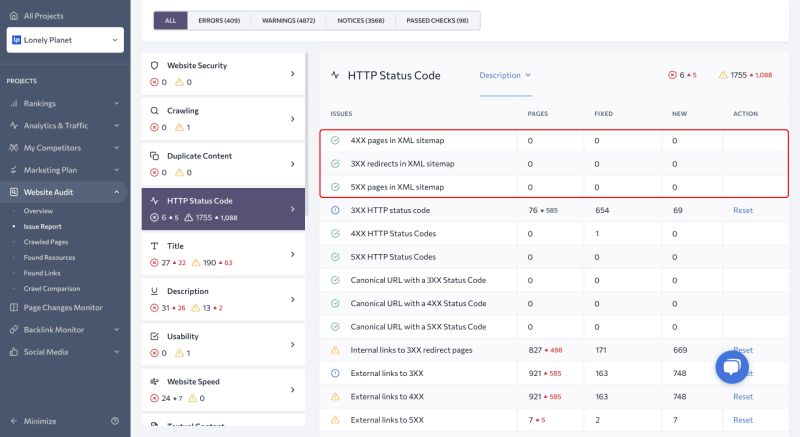Viewport: 800px width, 437px height.
Task: Reset the 3XX HTTP status code issue
Action: click(x=742, y=210)
